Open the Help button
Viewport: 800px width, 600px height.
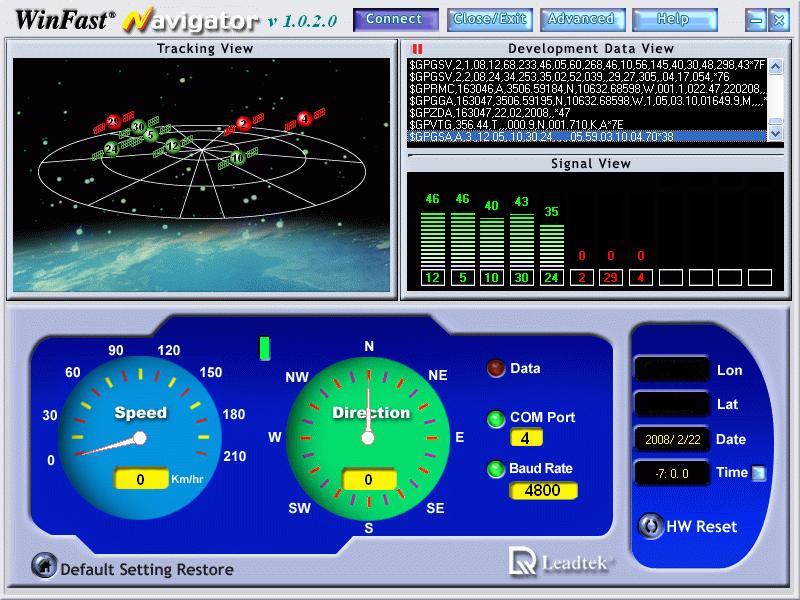[x=674, y=19]
